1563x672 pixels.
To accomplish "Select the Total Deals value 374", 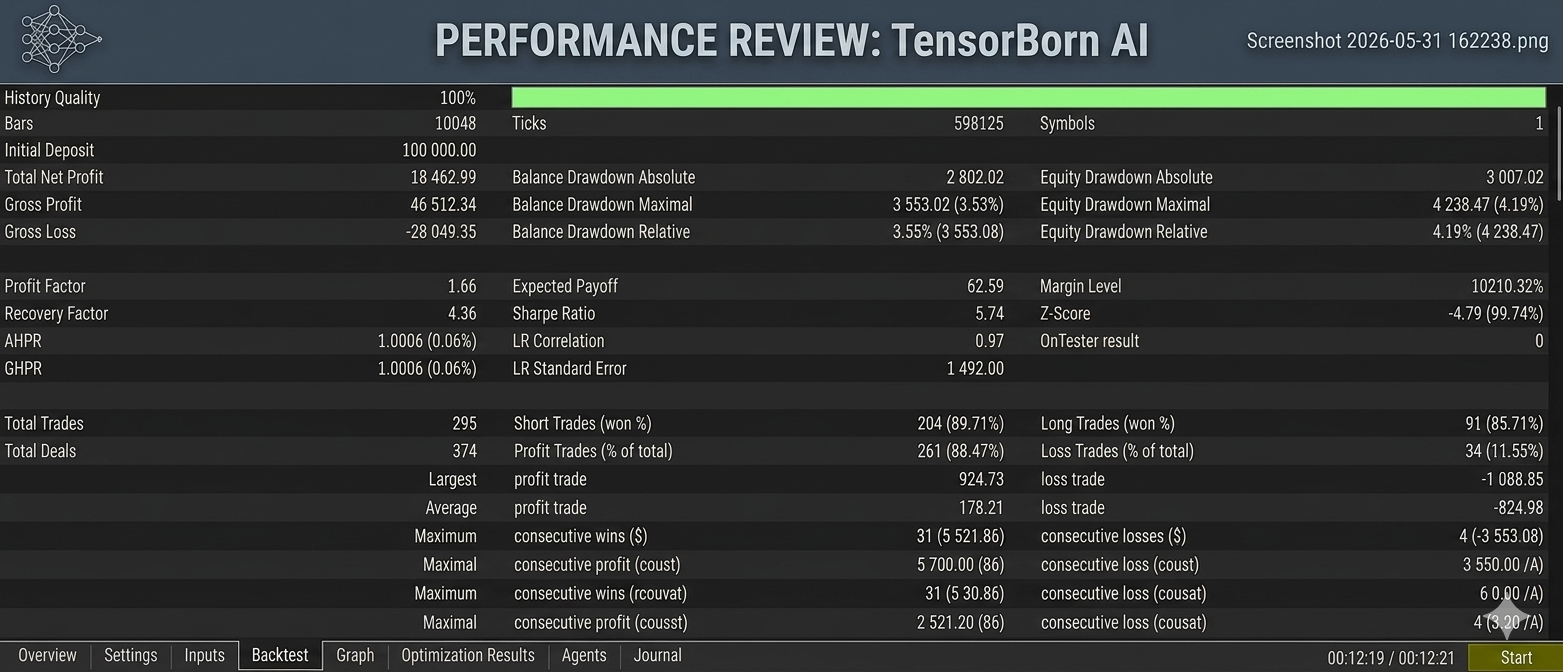I will 464,451.
